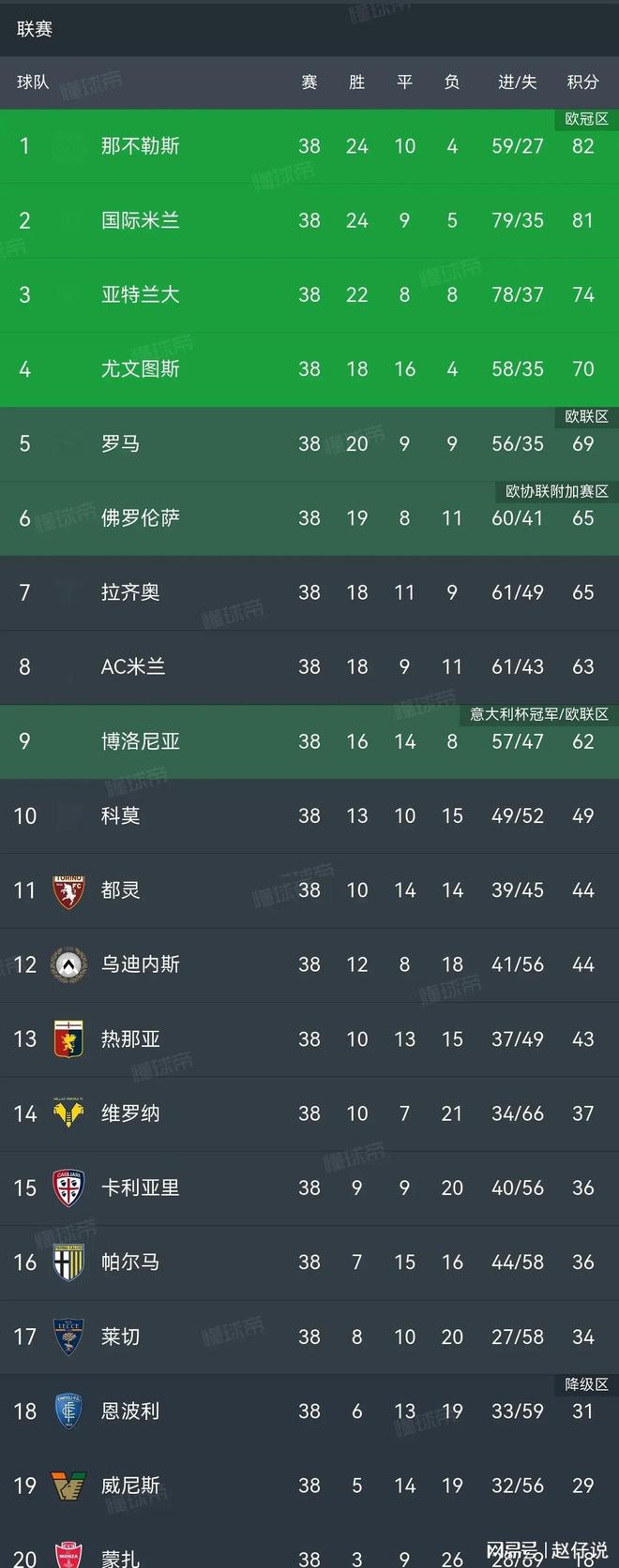Tap the yellow Hellas Verona crest
This screenshot has width=619, height=1568.
69,1113
